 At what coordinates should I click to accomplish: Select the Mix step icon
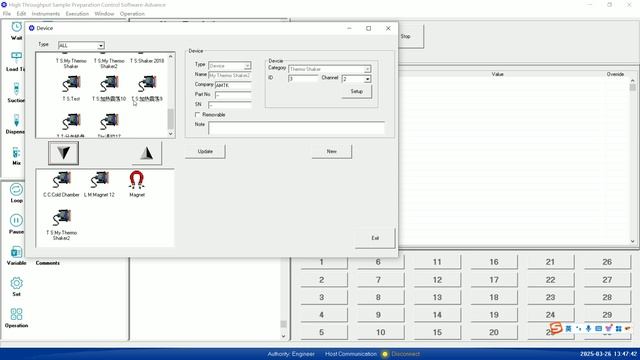coord(16,152)
